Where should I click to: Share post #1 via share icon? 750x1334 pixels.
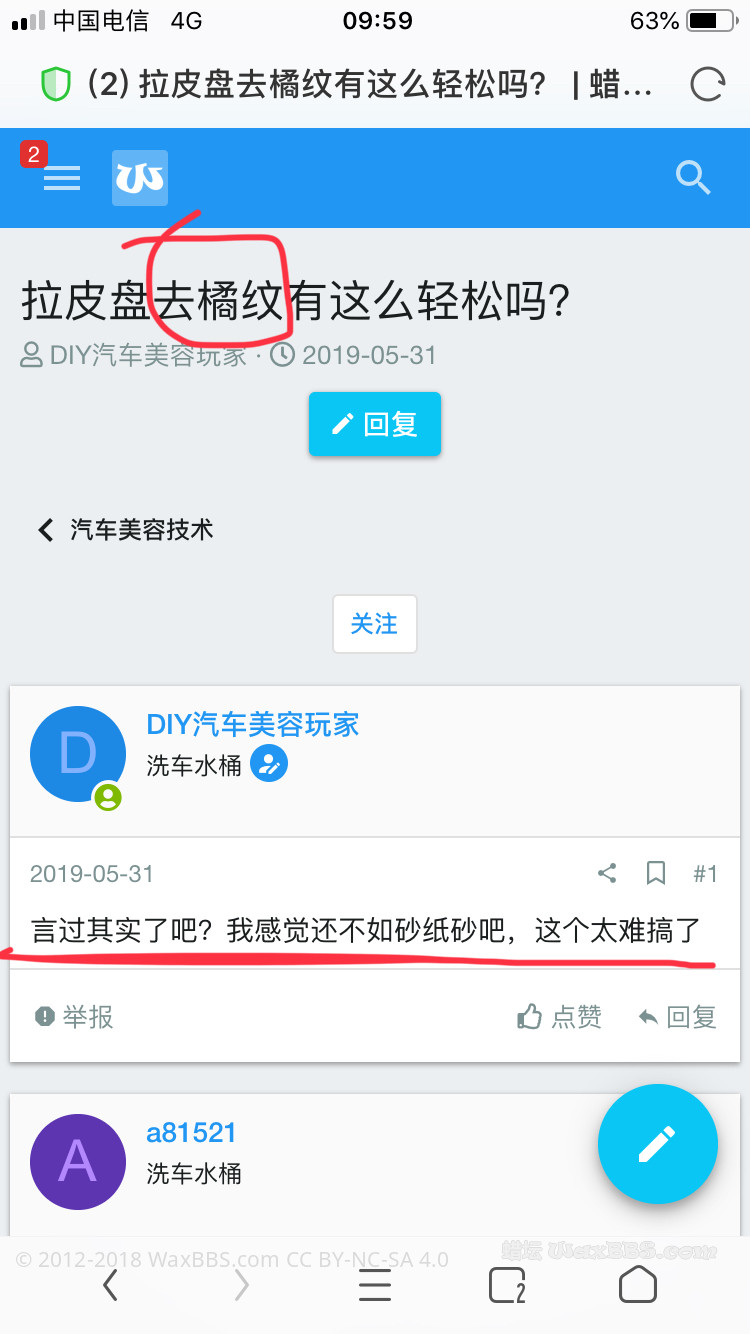pos(607,873)
